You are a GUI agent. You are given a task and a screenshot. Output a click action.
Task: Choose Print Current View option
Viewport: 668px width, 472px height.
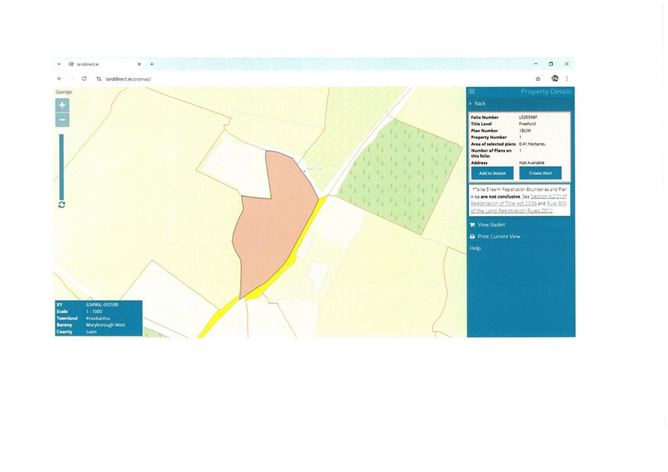pyautogui.click(x=497, y=237)
